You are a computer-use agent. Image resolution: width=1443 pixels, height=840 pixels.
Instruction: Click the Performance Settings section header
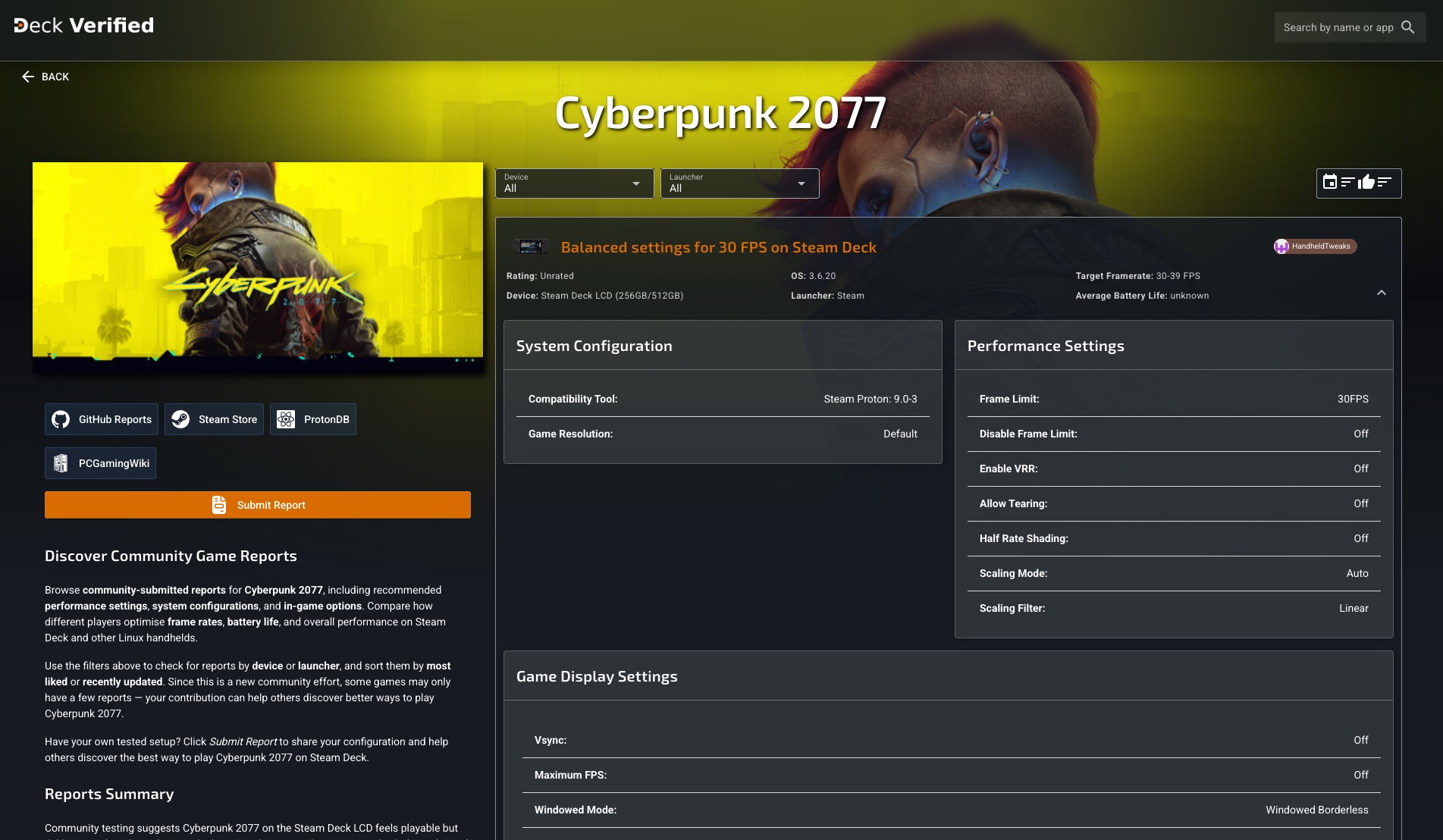pyautogui.click(x=1046, y=346)
